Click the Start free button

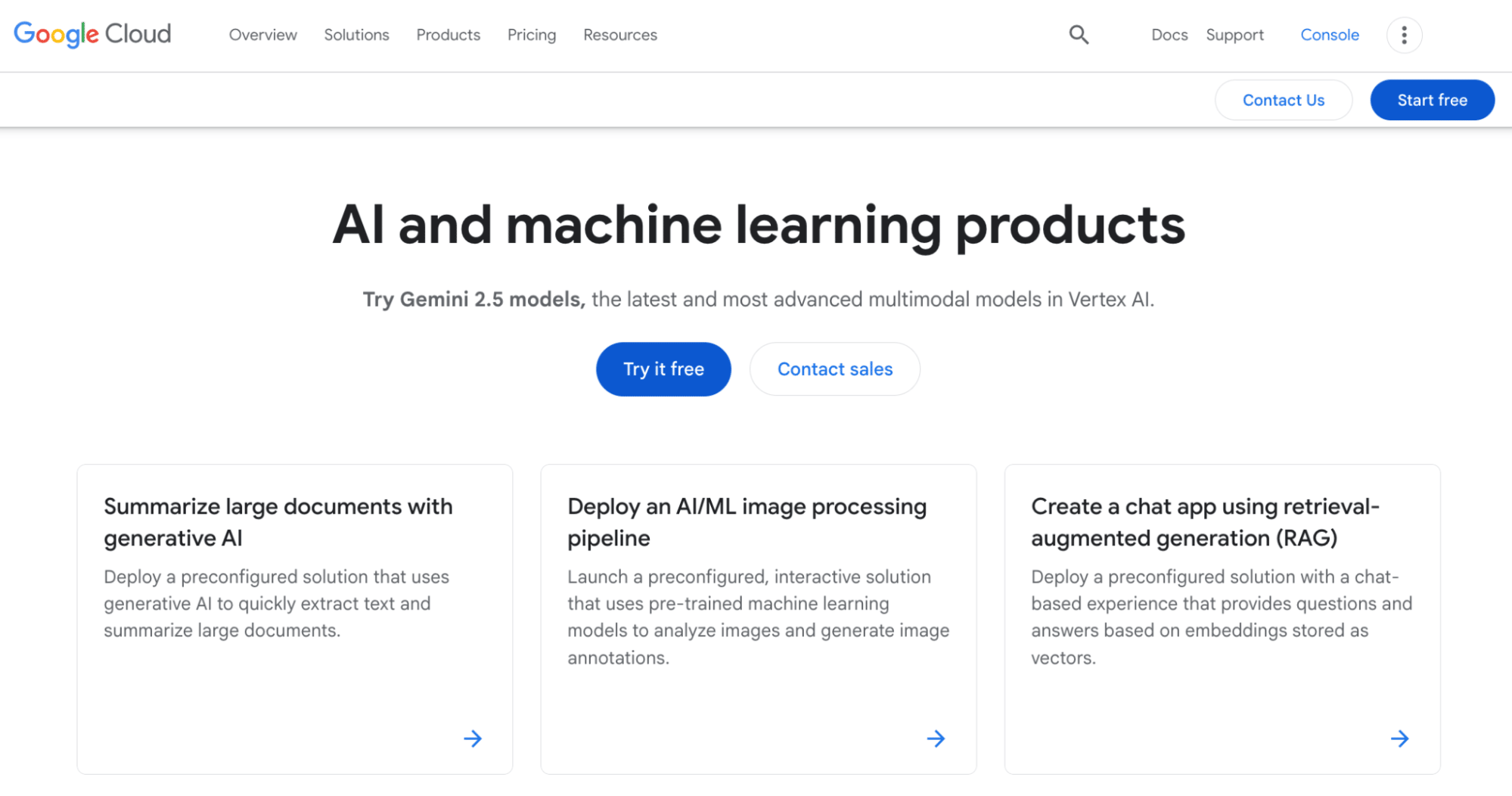[x=1433, y=100]
